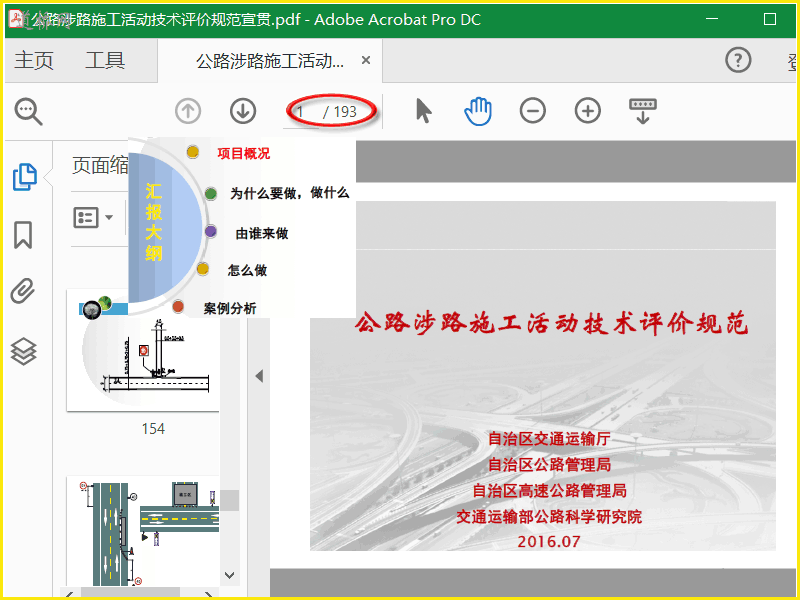Click 怎么做 outline item
Image resolution: width=800 pixels, height=600 pixels.
(x=247, y=270)
